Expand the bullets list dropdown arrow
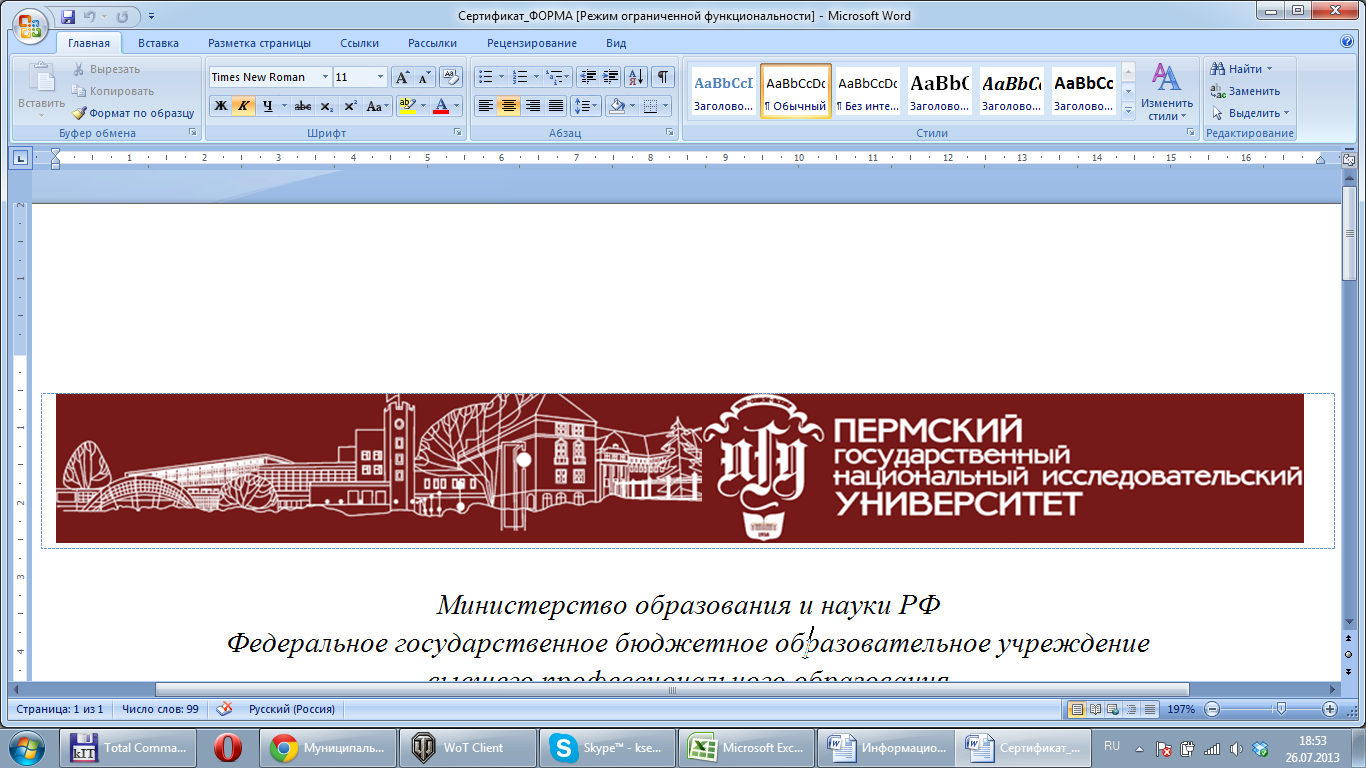Image resolution: width=1366 pixels, height=768 pixels. [502, 77]
